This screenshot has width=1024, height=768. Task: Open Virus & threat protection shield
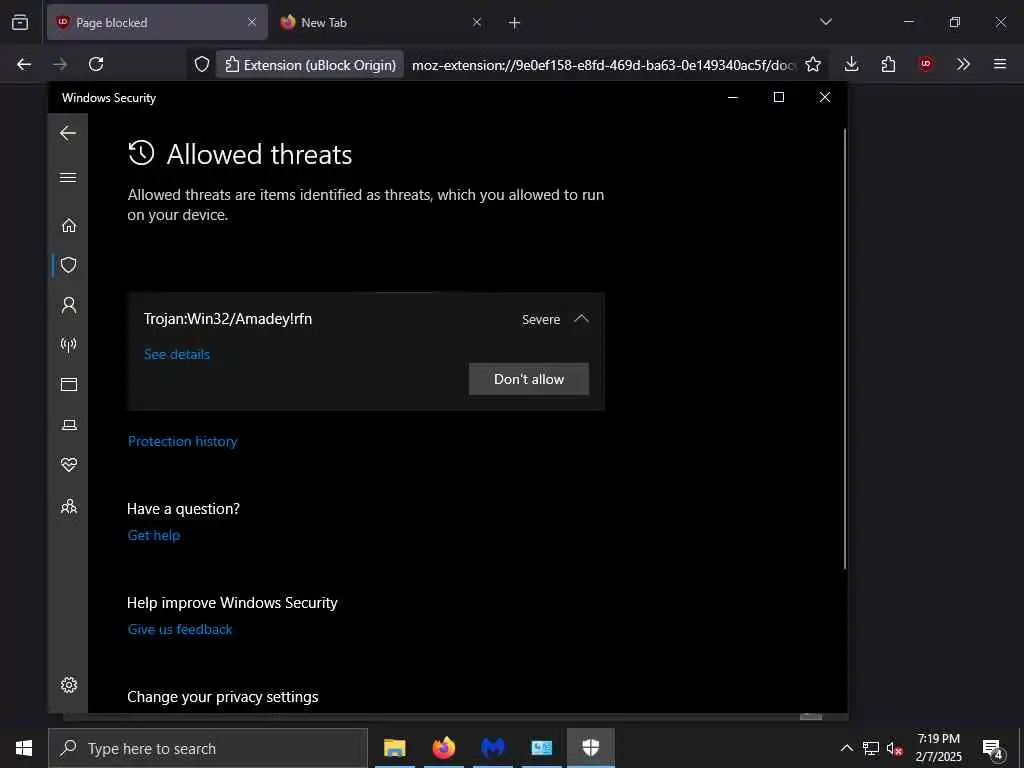(x=69, y=265)
